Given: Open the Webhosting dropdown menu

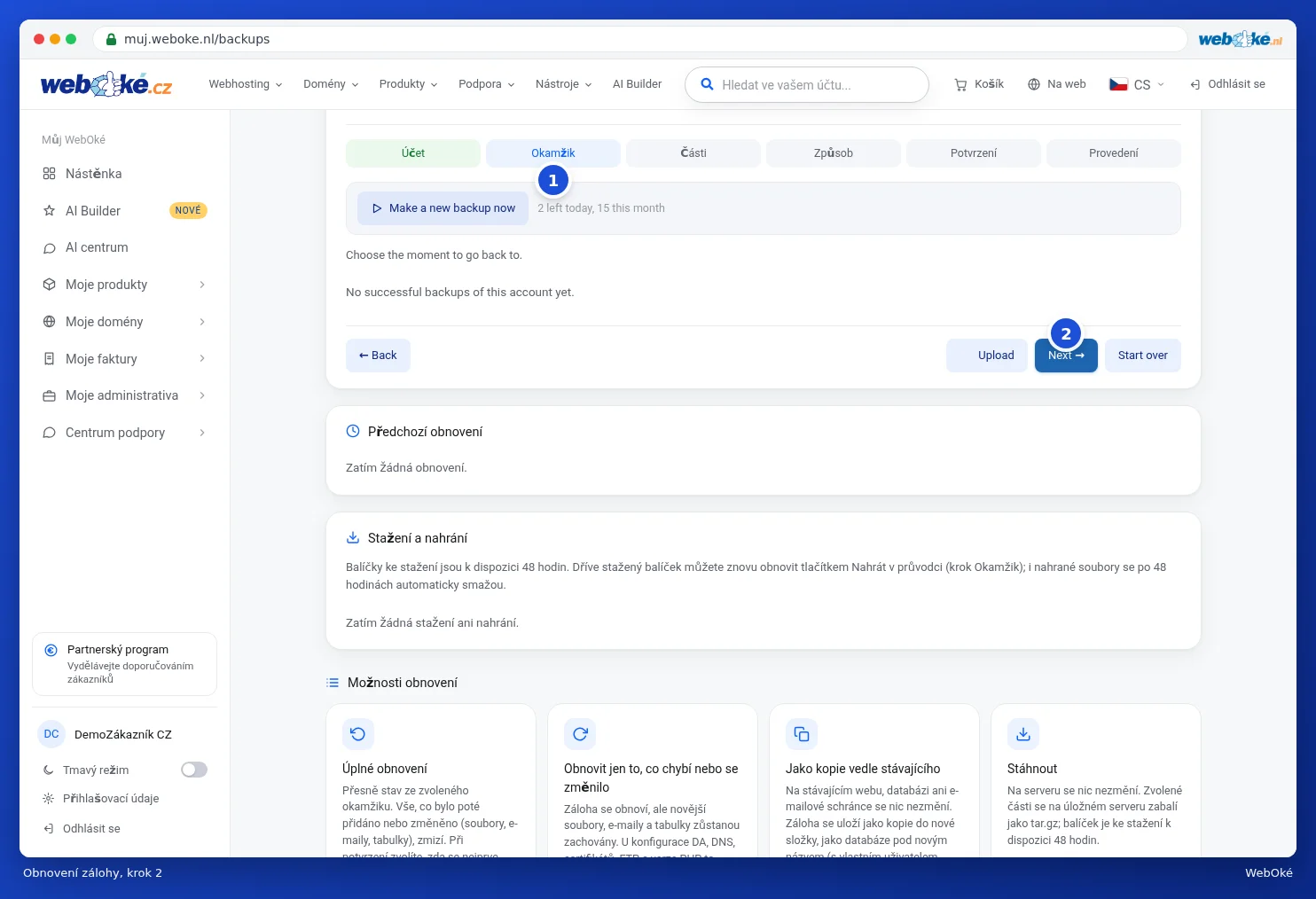Looking at the screenshot, I should tap(246, 84).
